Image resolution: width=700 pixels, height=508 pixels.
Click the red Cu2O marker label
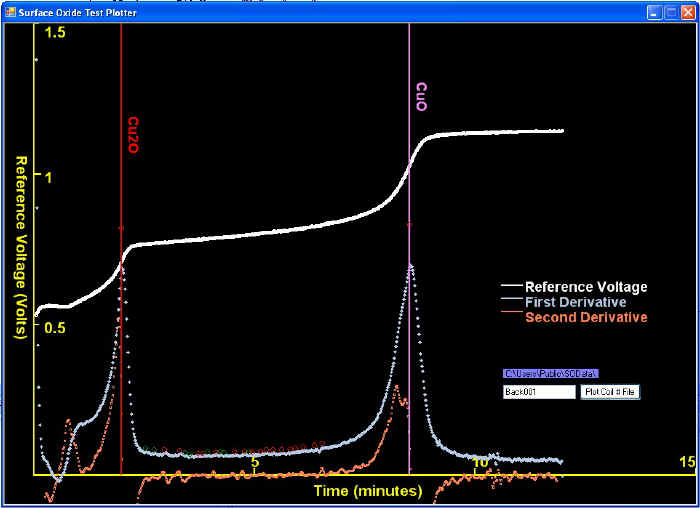click(133, 135)
